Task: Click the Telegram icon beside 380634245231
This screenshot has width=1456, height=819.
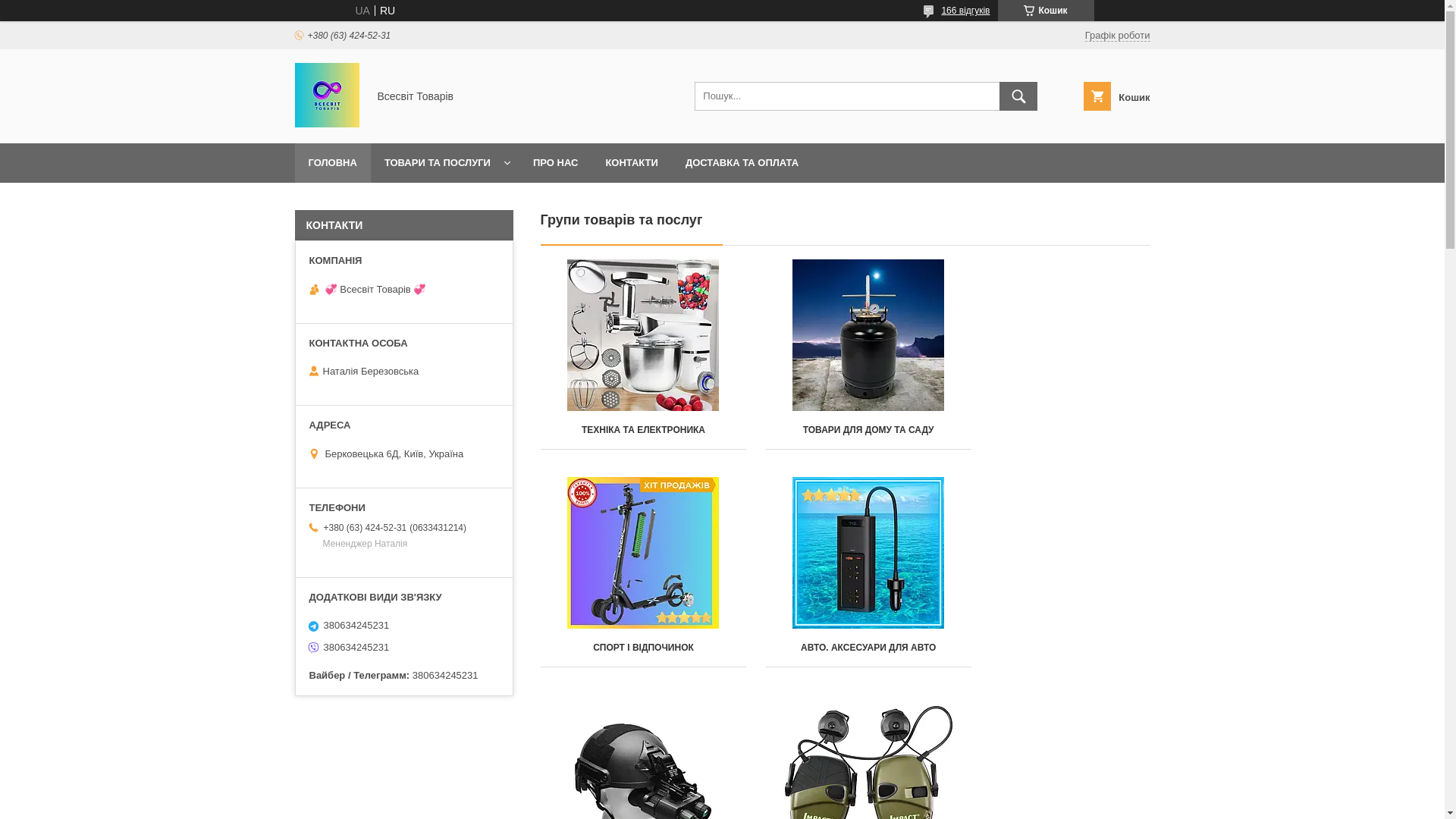Action: click(x=314, y=626)
